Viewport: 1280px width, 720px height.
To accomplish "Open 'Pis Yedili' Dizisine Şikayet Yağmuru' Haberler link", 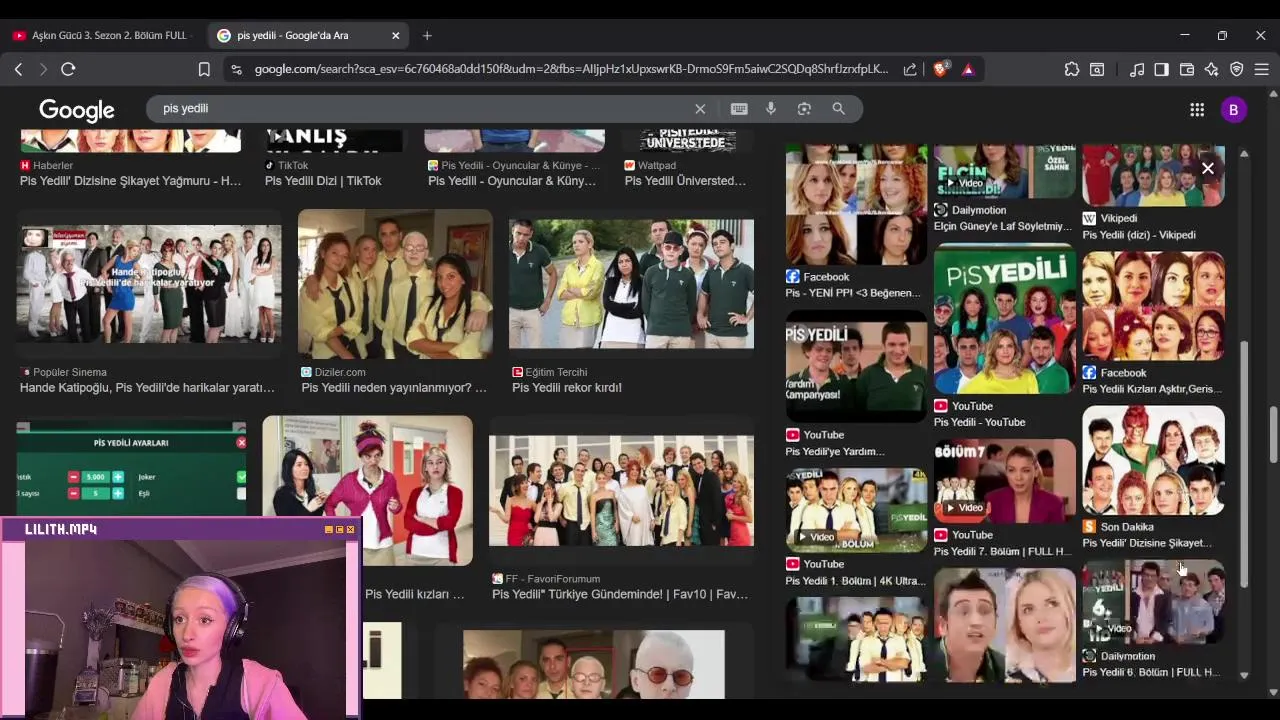I will [130, 181].
